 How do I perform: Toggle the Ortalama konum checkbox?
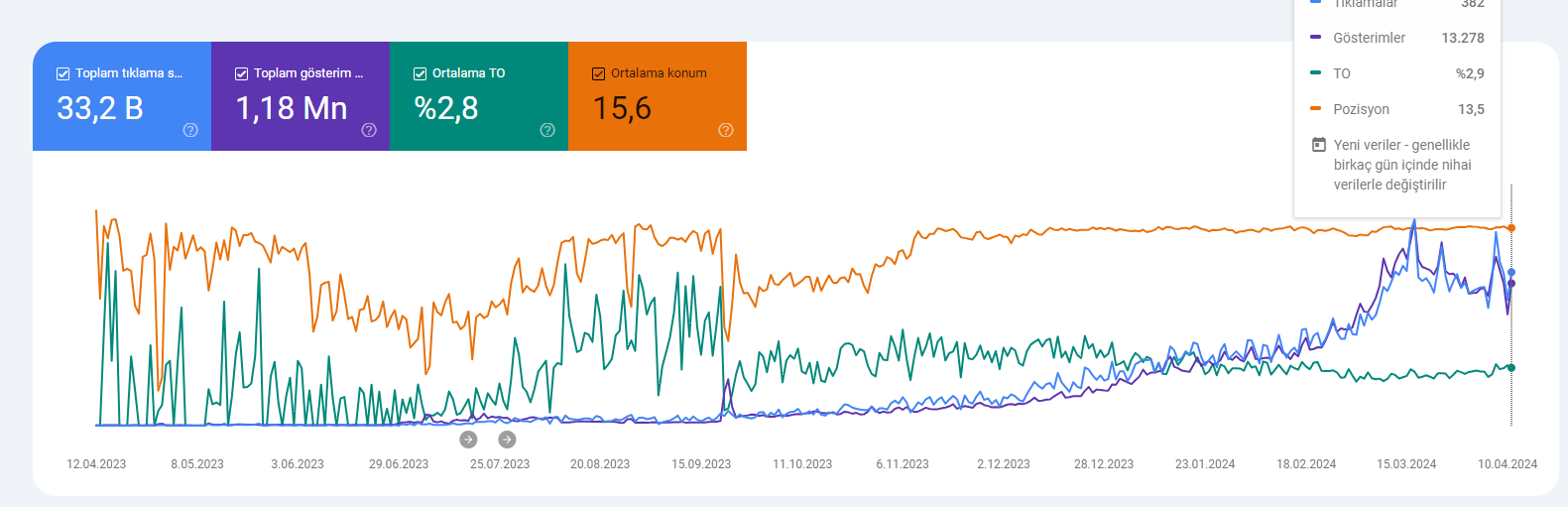pos(598,73)
